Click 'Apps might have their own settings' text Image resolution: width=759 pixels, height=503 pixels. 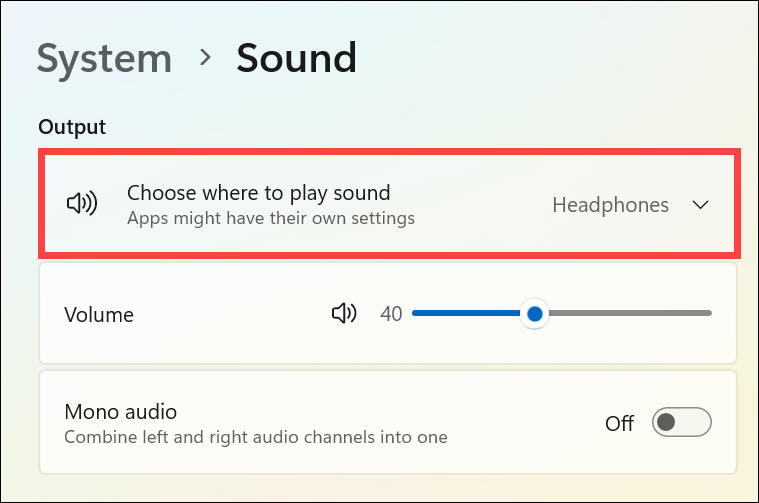coord(270,217)
